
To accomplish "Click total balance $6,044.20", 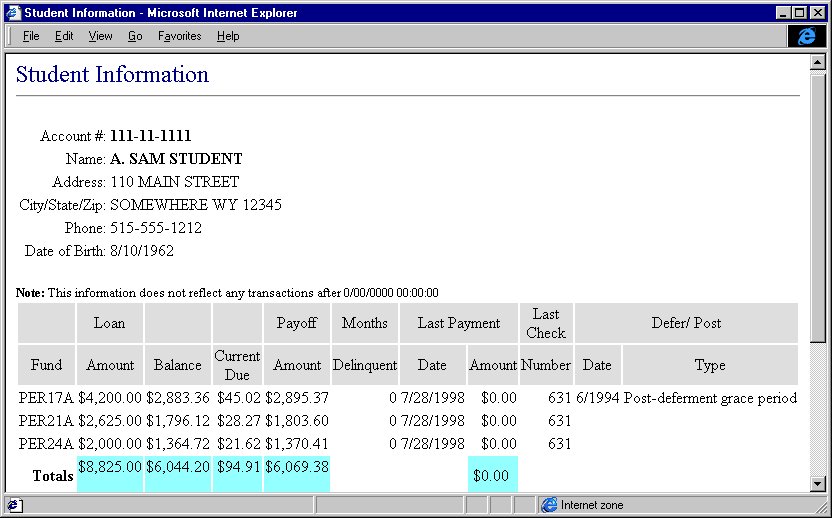I will click(178, 467).
